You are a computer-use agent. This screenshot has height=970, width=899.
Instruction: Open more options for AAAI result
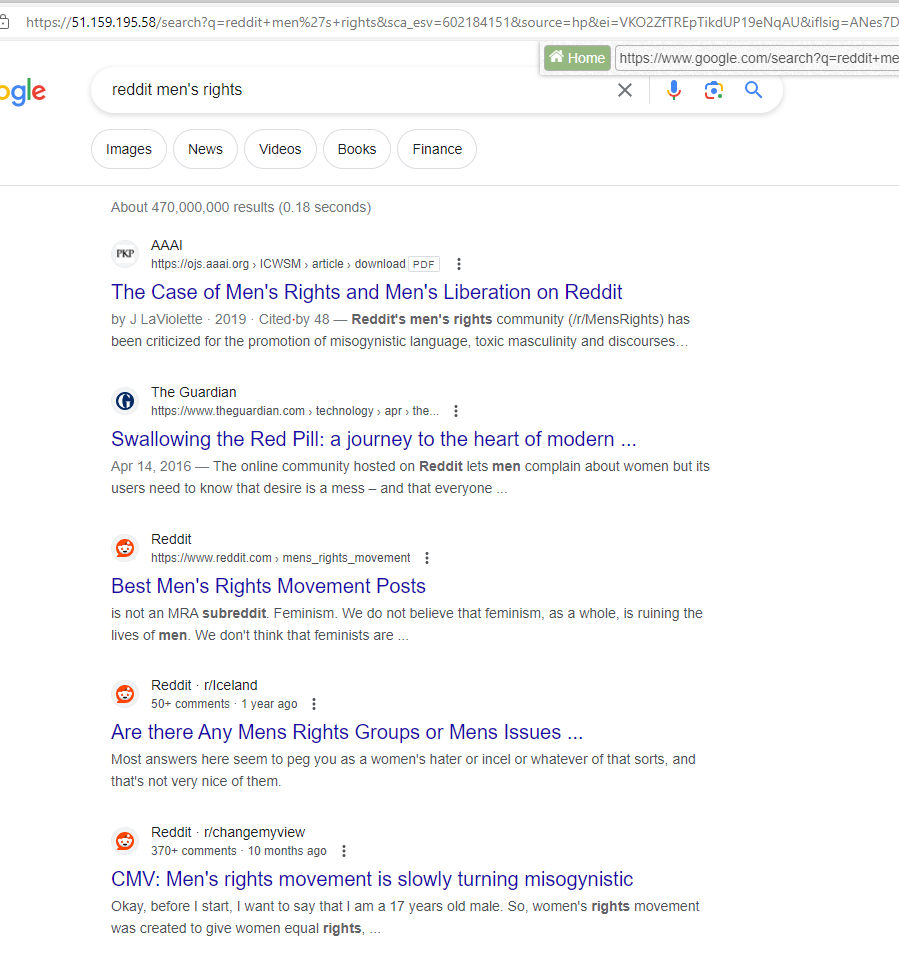coord(458,264)
